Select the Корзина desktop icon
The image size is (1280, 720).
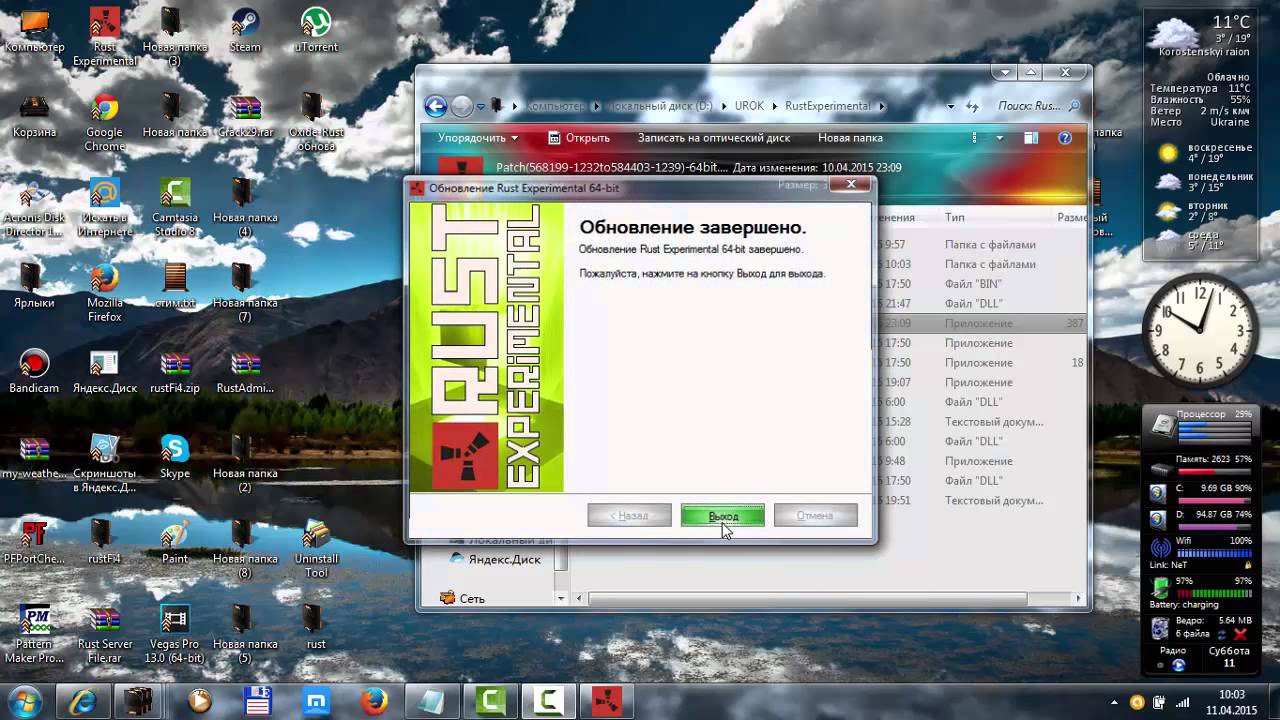tap(34, 116)
